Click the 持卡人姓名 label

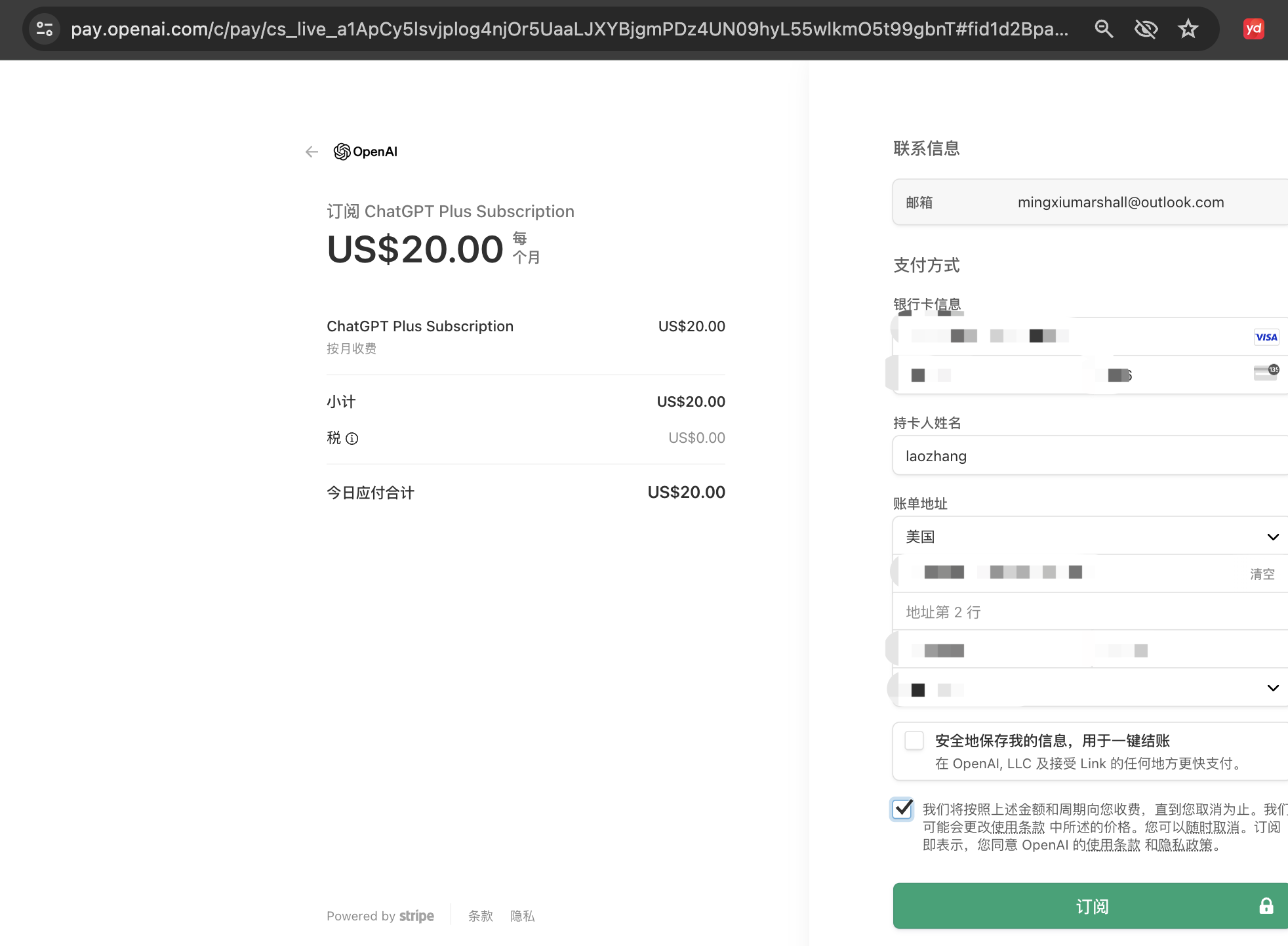tap(927, 423)
